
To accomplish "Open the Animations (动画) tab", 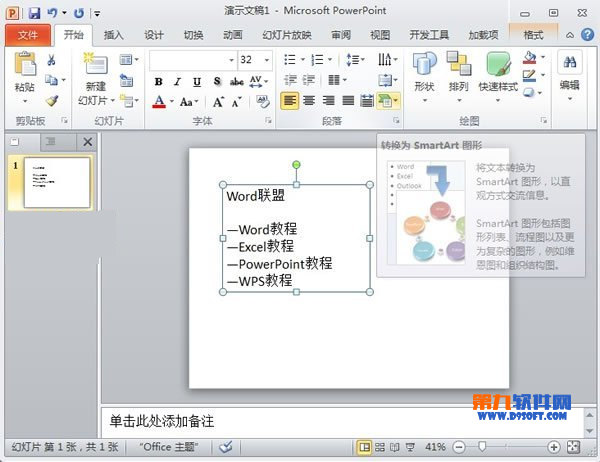I will [x=232, y=34].
